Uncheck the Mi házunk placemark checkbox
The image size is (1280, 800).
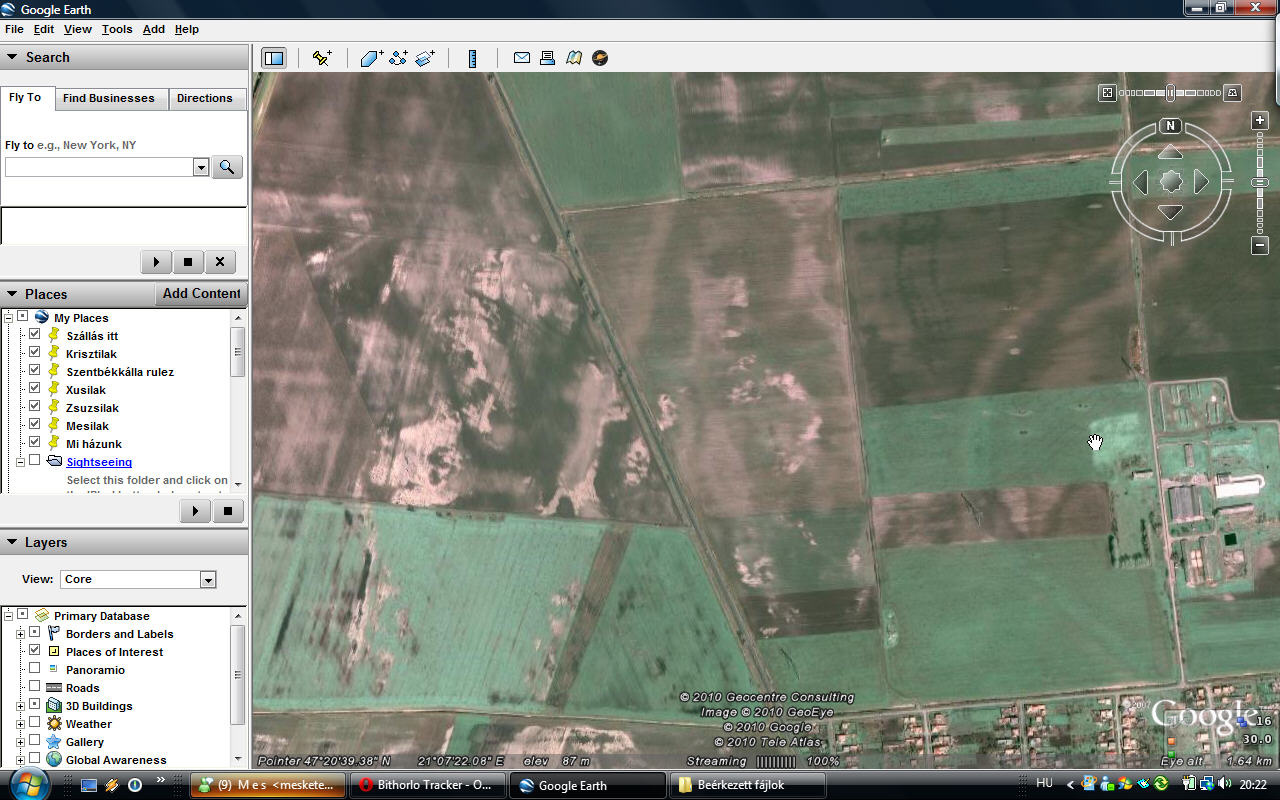coord(35,443)
